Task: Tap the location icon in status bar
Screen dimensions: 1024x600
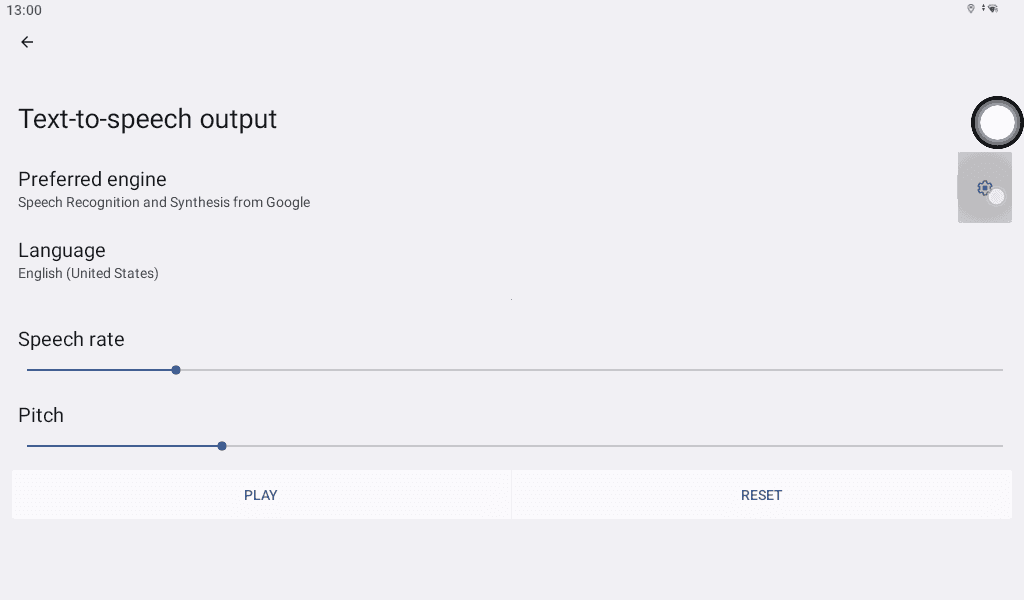Action: click(x=970, y=9)
